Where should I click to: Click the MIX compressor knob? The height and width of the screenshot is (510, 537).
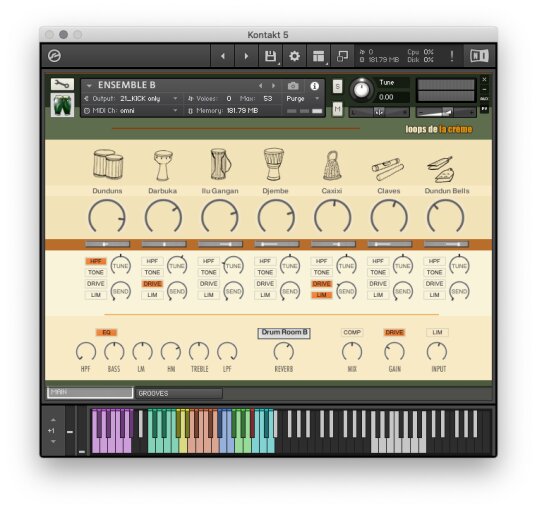point(352,352)
